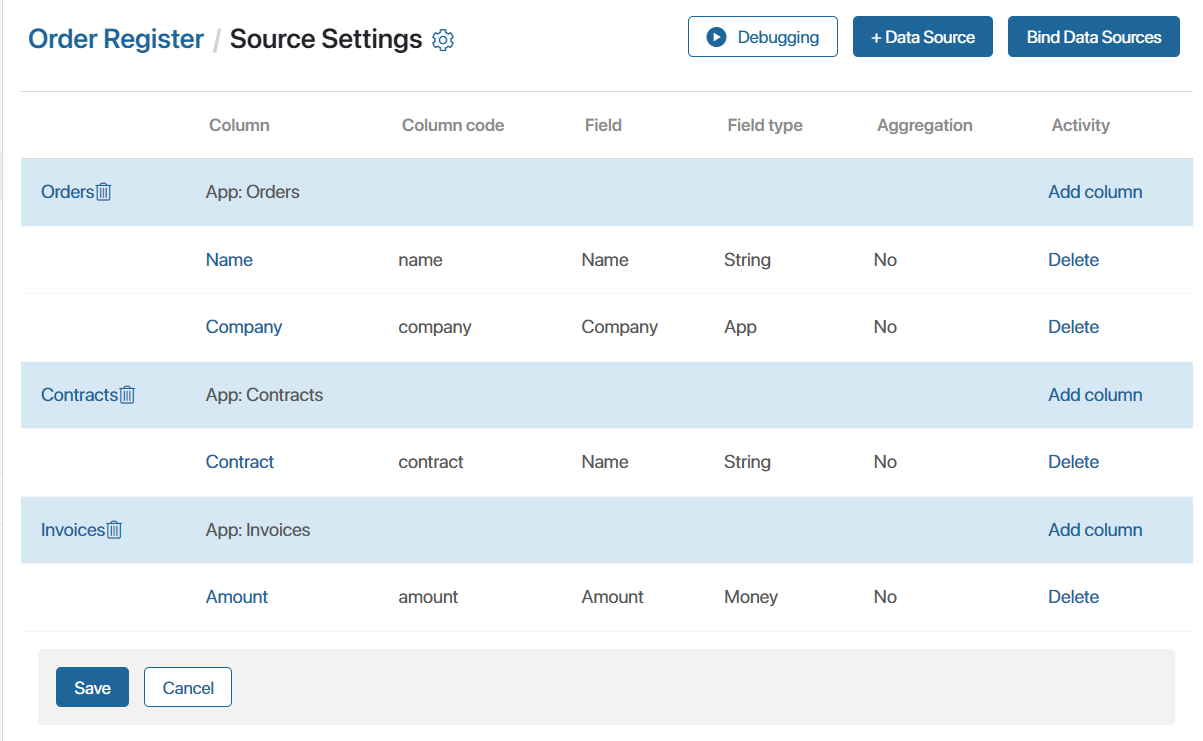
Task: Click aggregation 'No' in Amount row
Action: [885, 597]
